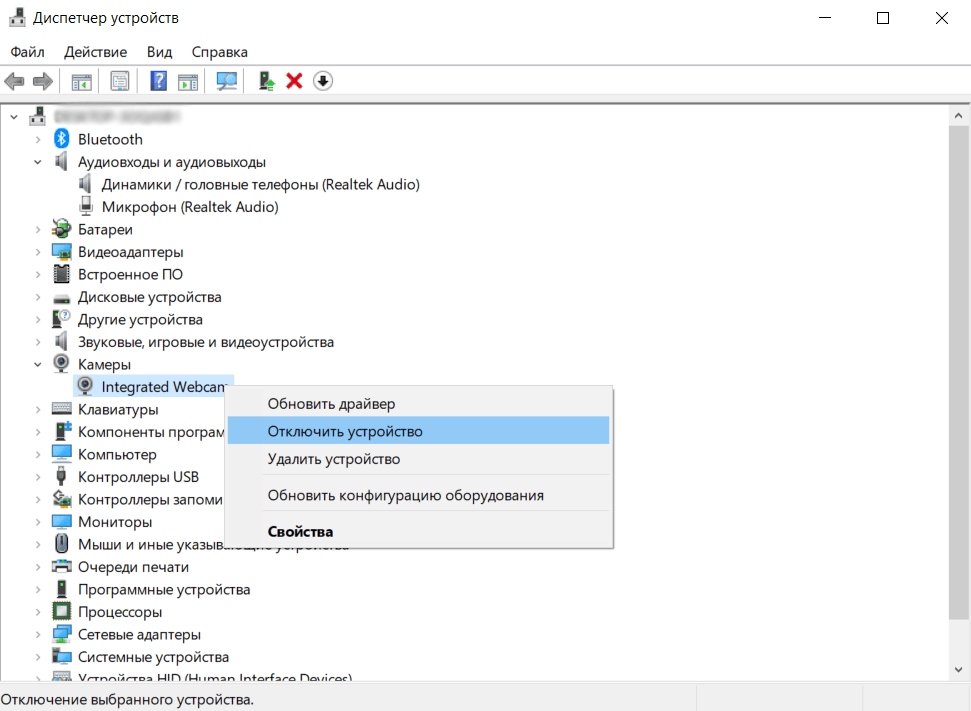Click the Back navigation arrow in the toolbar
Image resolution: width=971 pixels, height=711 pixels.
pos(14,80)
